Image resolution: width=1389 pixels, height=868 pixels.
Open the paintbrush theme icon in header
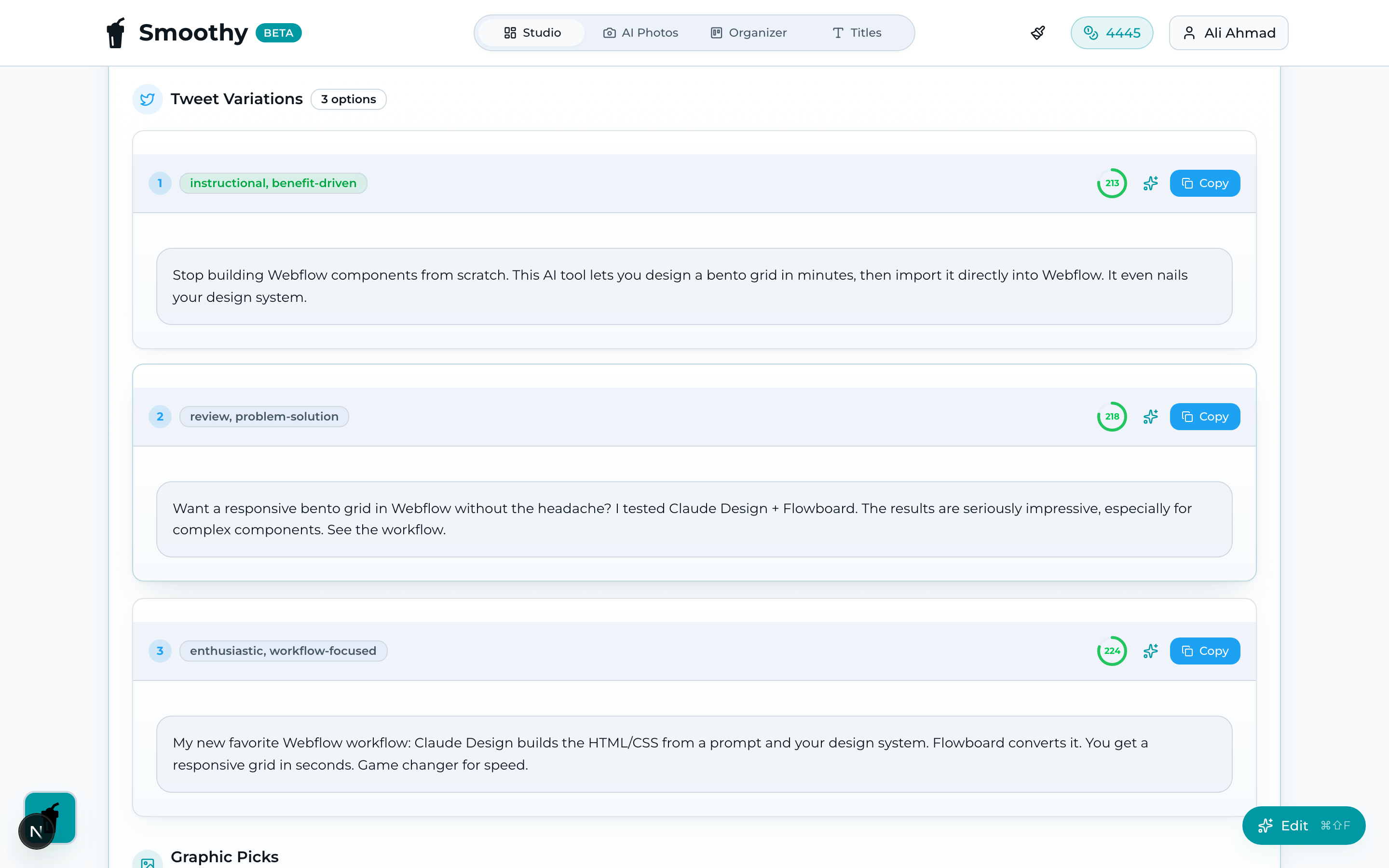pos(1038,33)
